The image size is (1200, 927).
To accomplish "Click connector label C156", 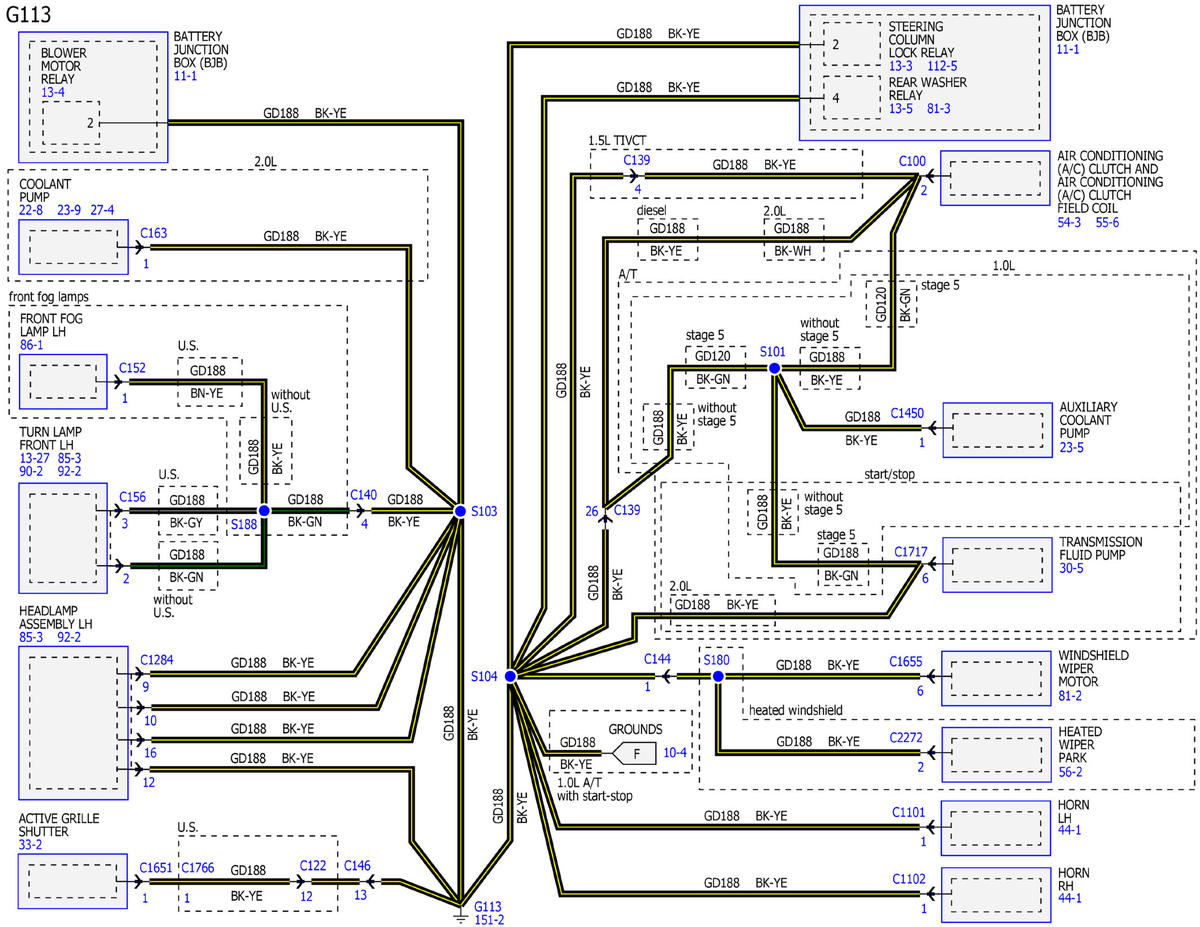I will tap(133, 496).
